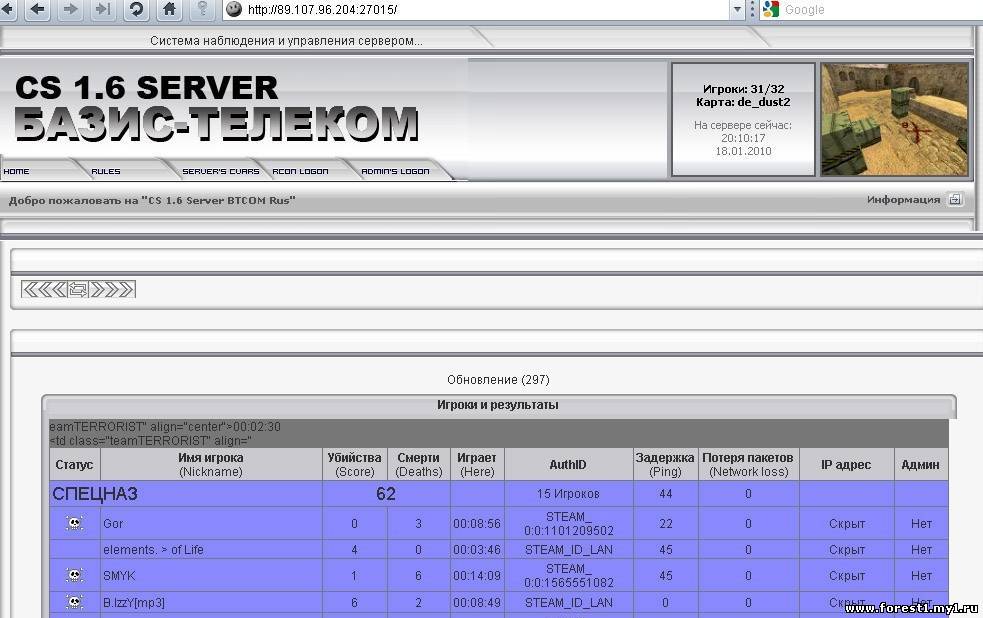Click the 'Имя игрока (Nickname)' column header

pyautogui.click(x=211, y=464)
